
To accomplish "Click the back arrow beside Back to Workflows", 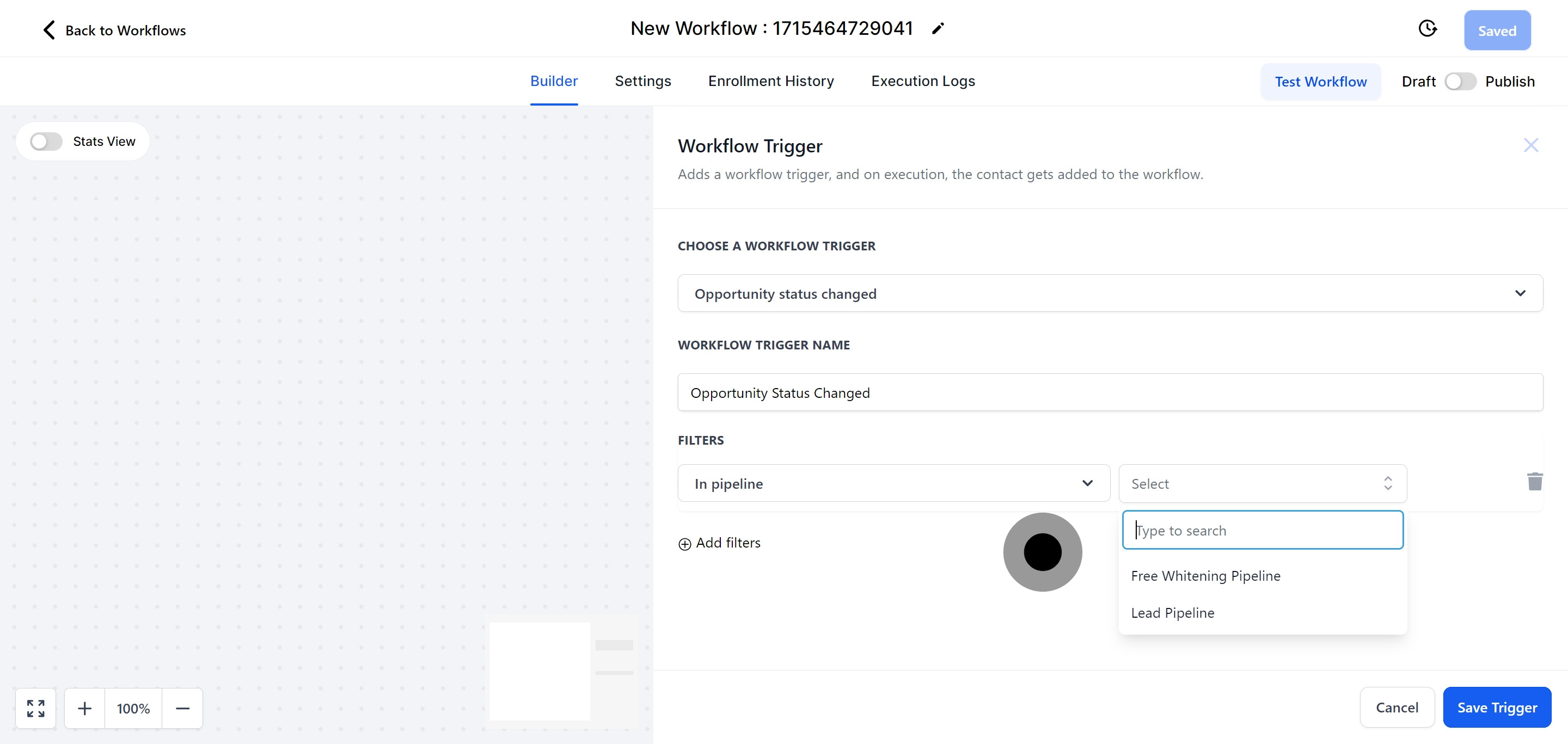I will point(48,30).
